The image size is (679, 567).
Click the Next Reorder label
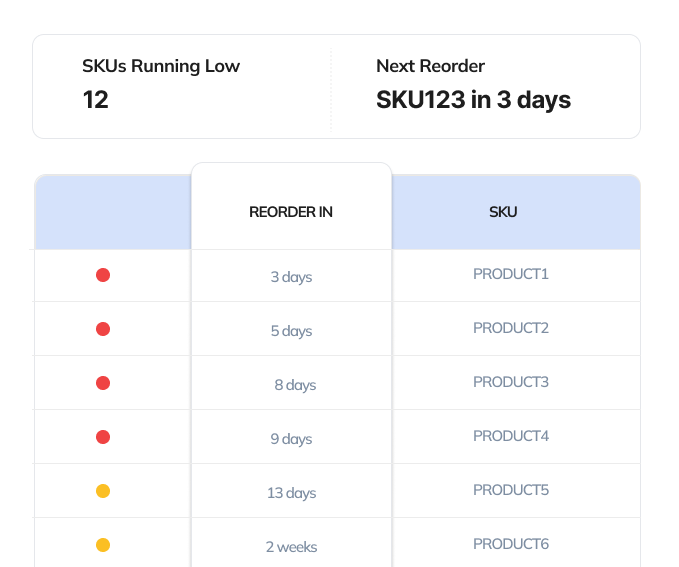(x=430, y=66)
